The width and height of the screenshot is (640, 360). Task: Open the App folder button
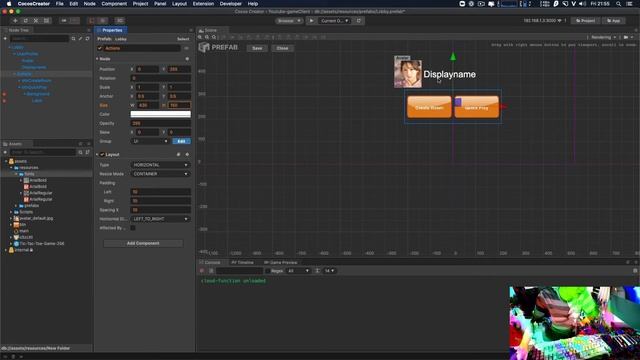point(614,20)
